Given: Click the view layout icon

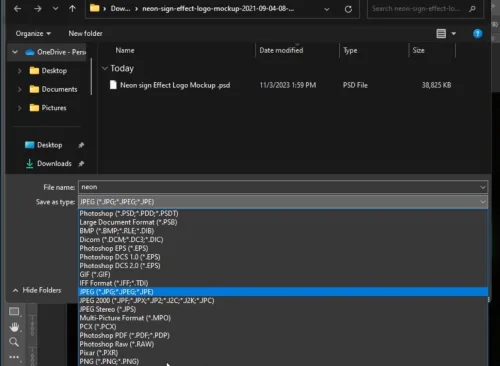Looking at the screenshot, I should tap(441, 34).
